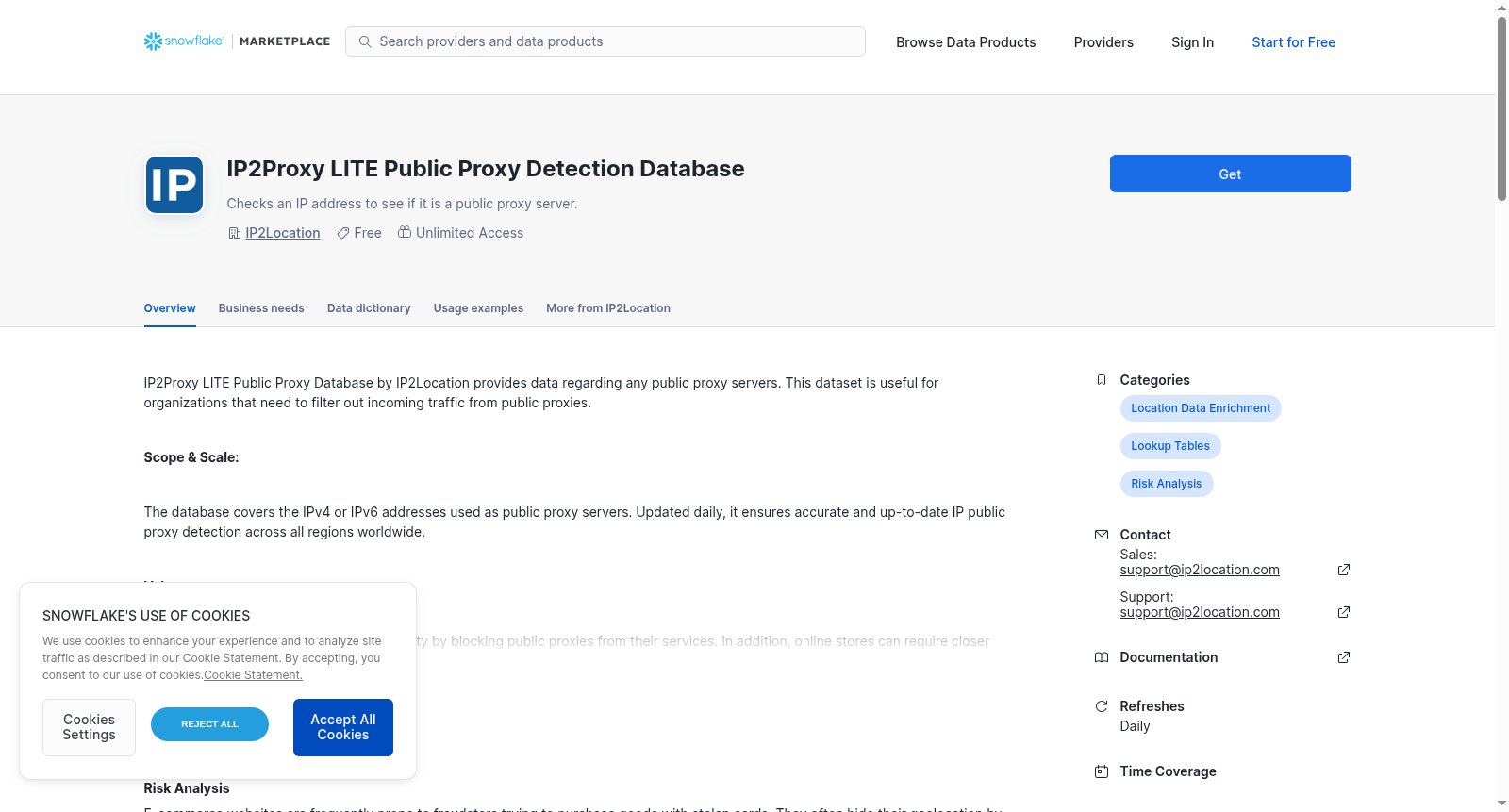Viewport: 1509px width, 812px height.
Task: Open the Documentation link
Action: pyautogui.click(x=1169, y=657)
